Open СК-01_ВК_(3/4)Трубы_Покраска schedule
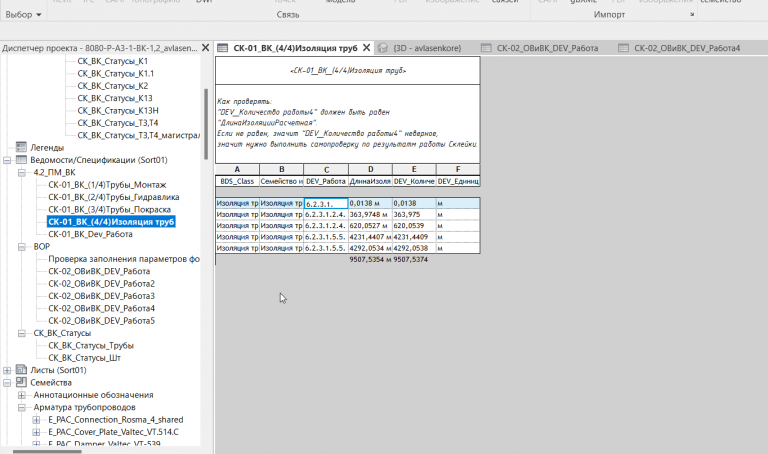Image resolution: width=768 pixels, height=454 pixels. 109,210
